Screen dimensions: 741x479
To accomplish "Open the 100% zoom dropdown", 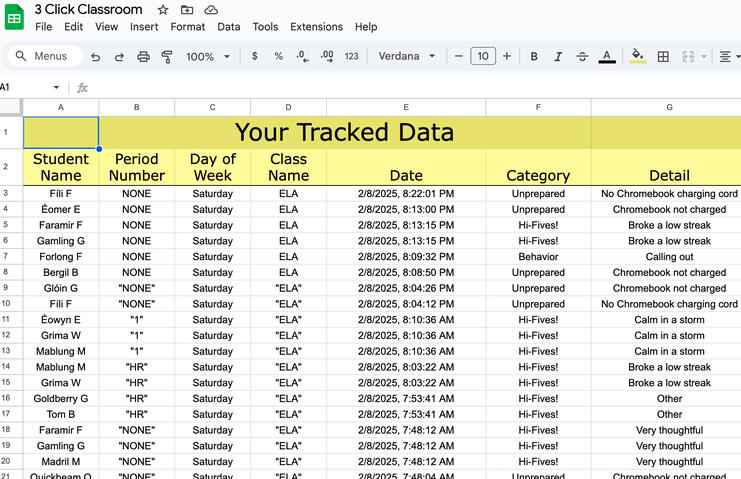I will (x=208, y=57).
